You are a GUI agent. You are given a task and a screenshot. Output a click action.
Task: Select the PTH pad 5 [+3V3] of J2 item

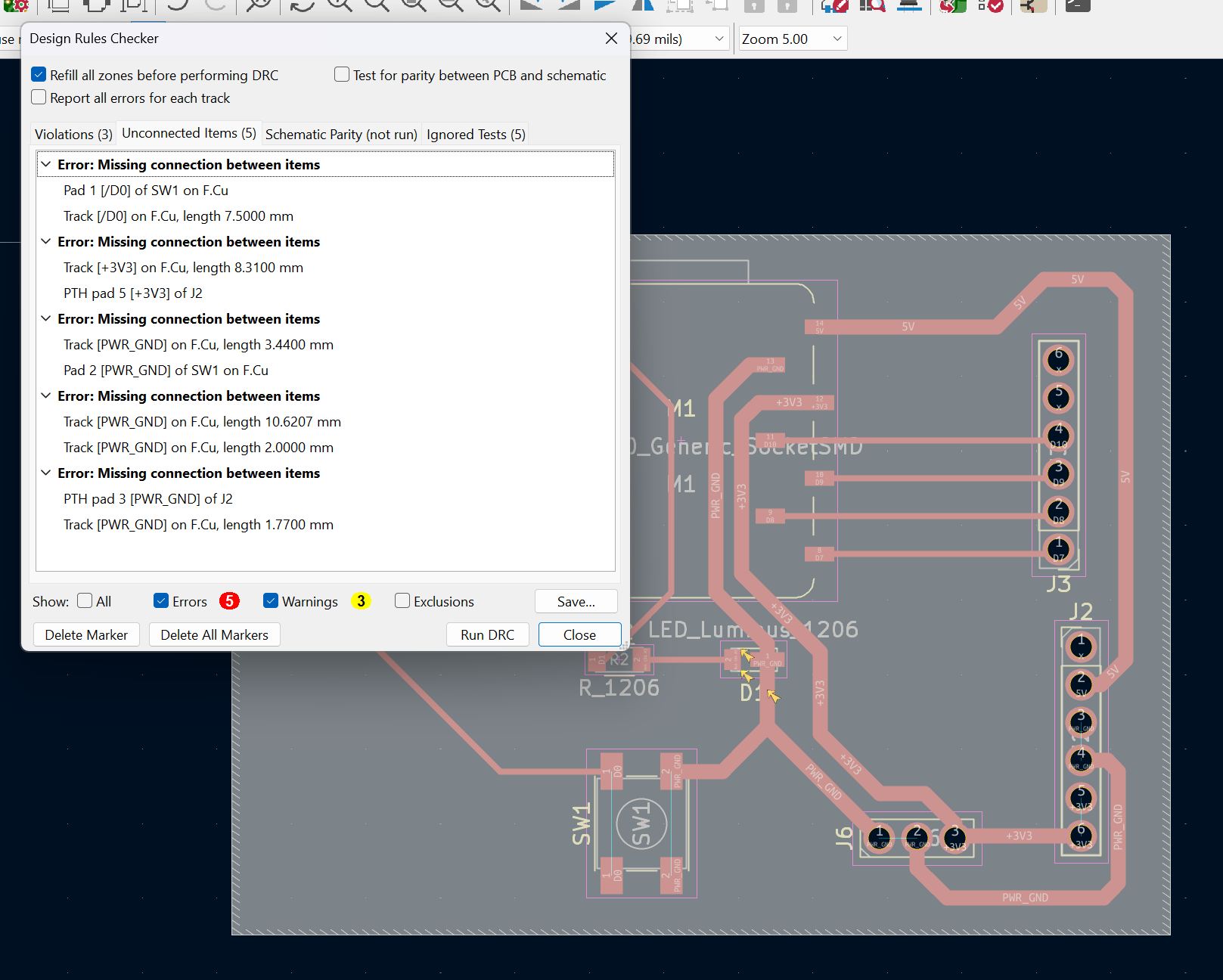point(132,293)
